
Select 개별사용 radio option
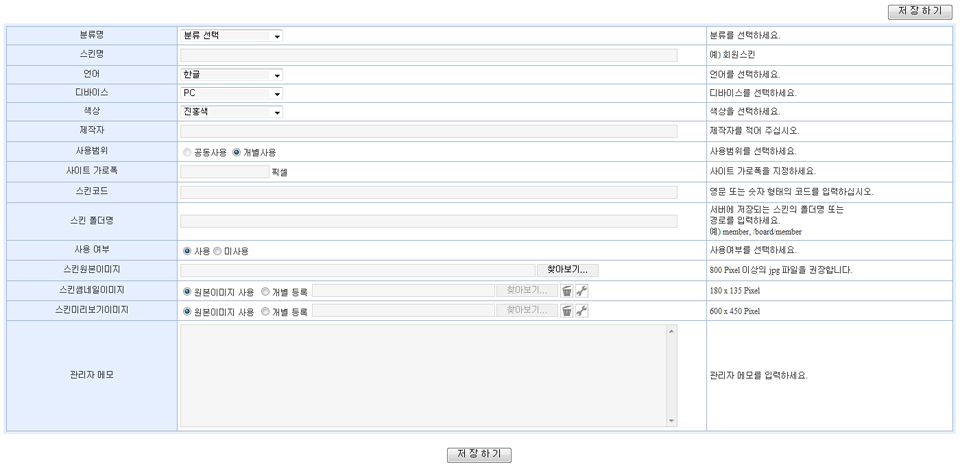click(237, 152)
